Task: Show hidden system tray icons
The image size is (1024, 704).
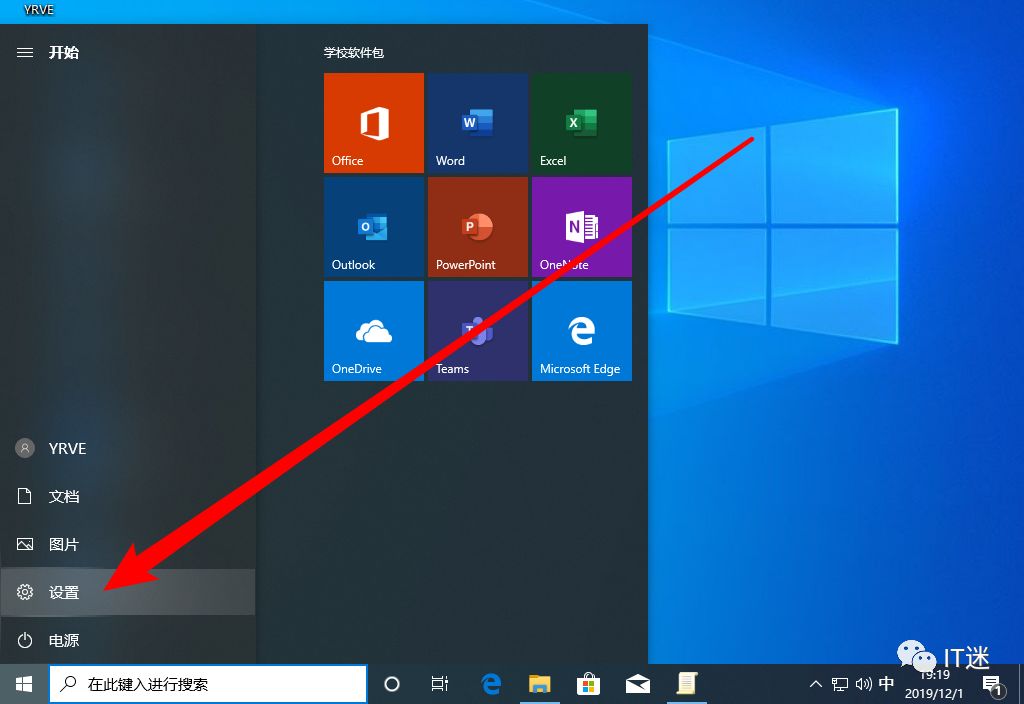Action: click(x=815, y=684)
